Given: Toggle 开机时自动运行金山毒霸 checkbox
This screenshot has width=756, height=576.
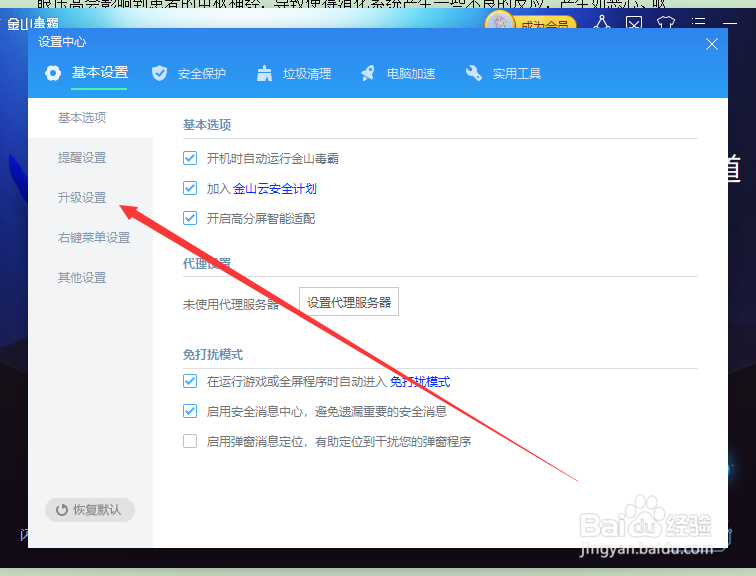Looking at the screenshot, I should pos(190,158).
